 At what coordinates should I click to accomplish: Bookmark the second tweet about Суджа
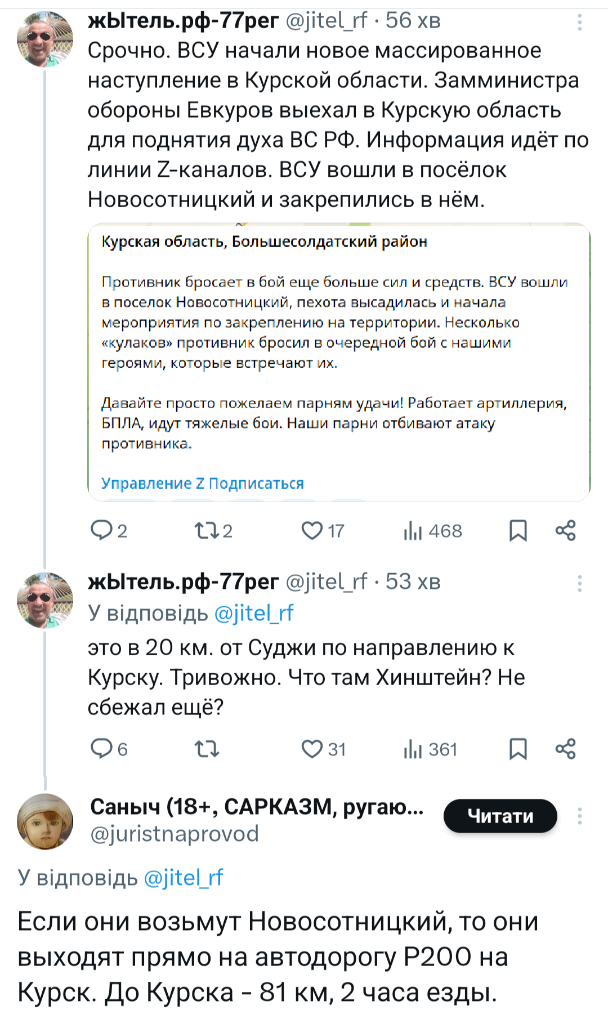(518, 748)
